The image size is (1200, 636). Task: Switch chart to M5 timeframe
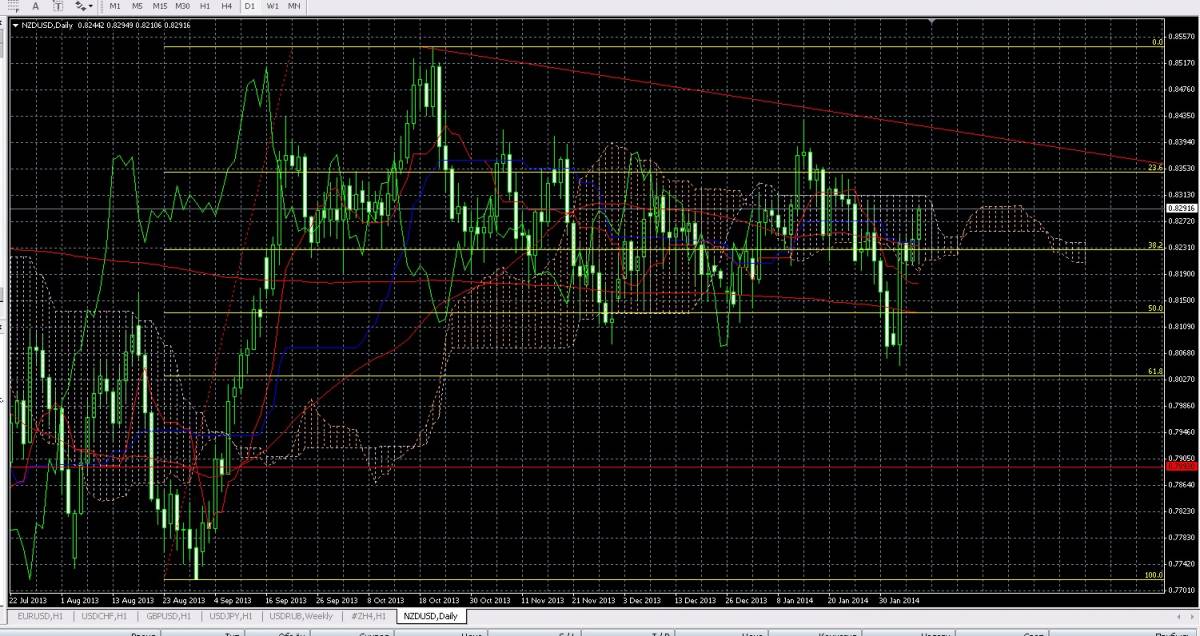coord(138,6)
